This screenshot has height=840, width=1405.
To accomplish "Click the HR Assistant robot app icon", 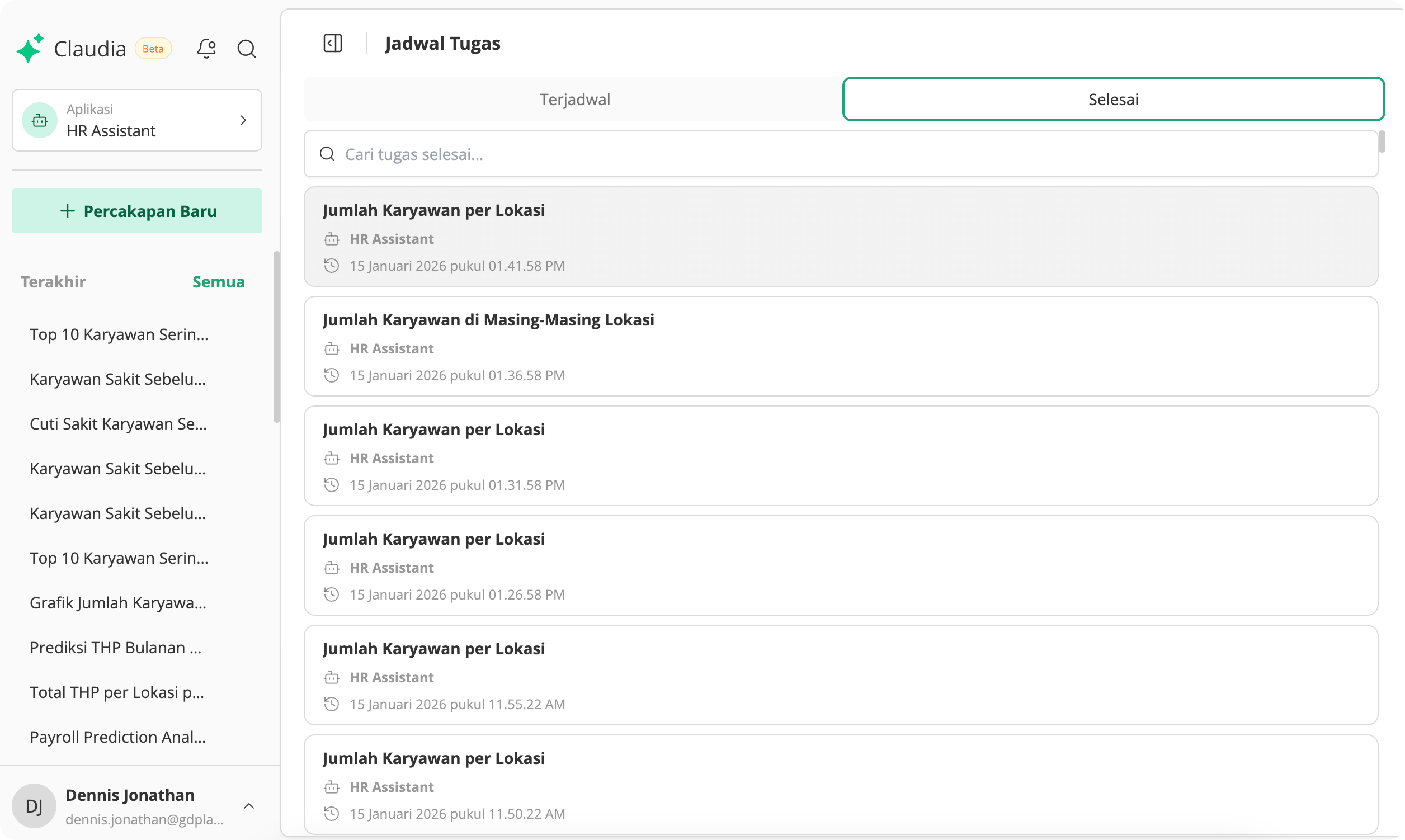I will coord(40,120).
